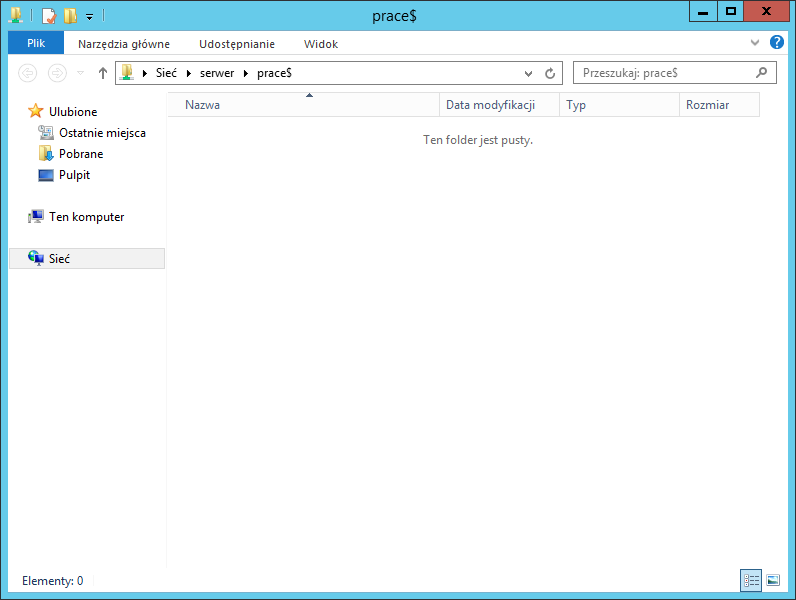Minimize the prace$ window

point(703,12)
